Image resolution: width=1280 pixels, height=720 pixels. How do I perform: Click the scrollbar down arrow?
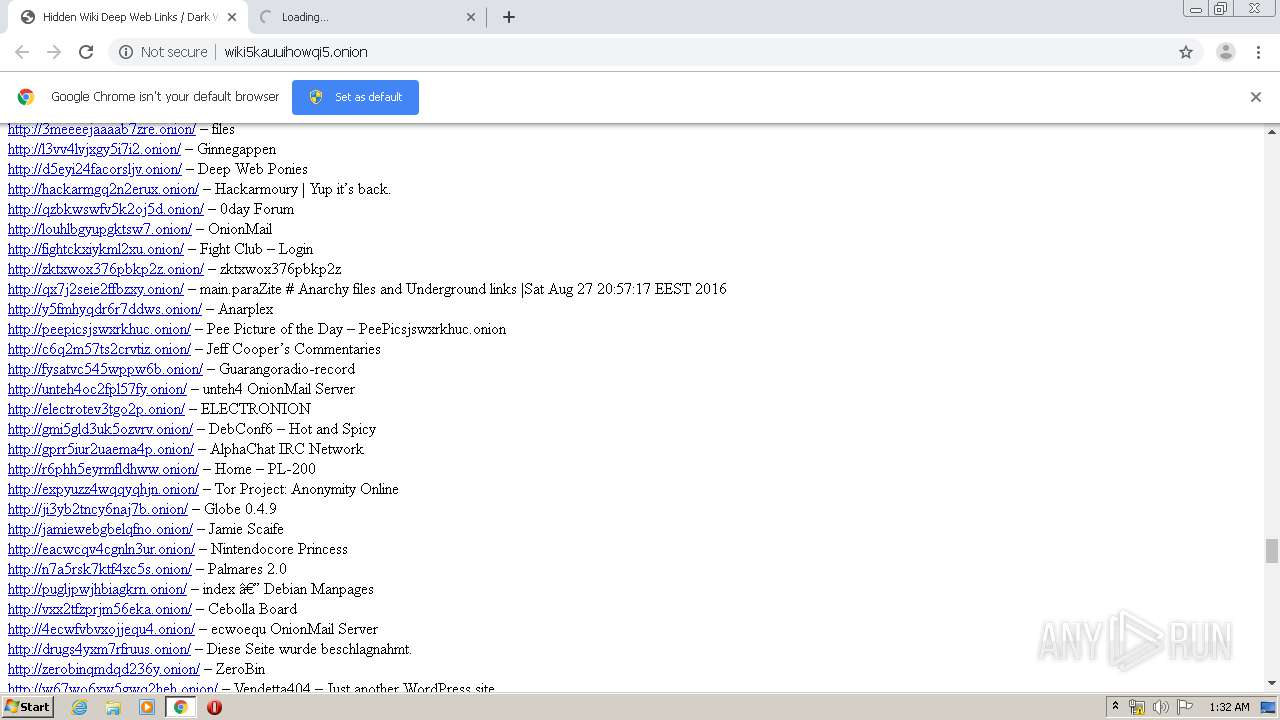[1272, 683]
